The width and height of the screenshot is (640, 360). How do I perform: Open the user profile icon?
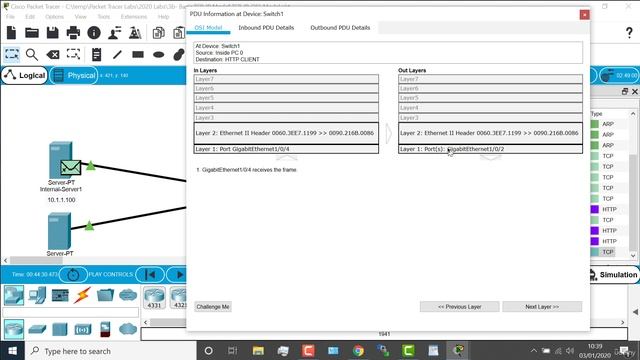click(x=115, y=33)
